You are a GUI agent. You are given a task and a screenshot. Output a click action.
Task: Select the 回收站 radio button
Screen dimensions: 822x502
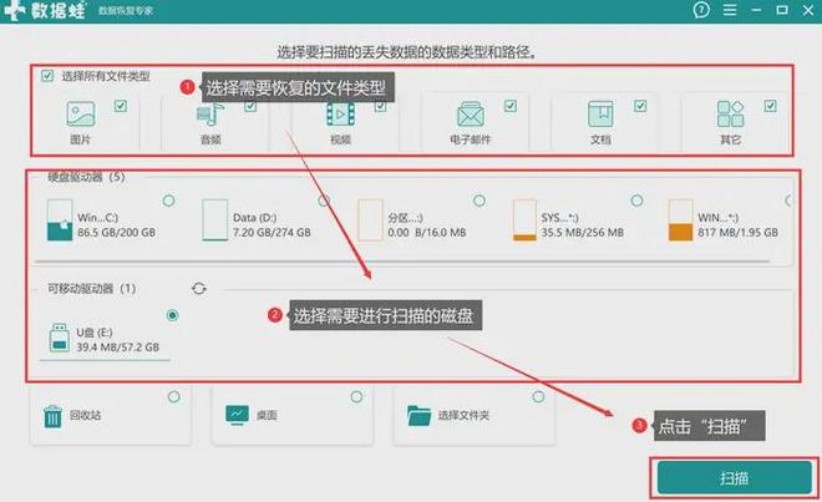click(174, 397)
